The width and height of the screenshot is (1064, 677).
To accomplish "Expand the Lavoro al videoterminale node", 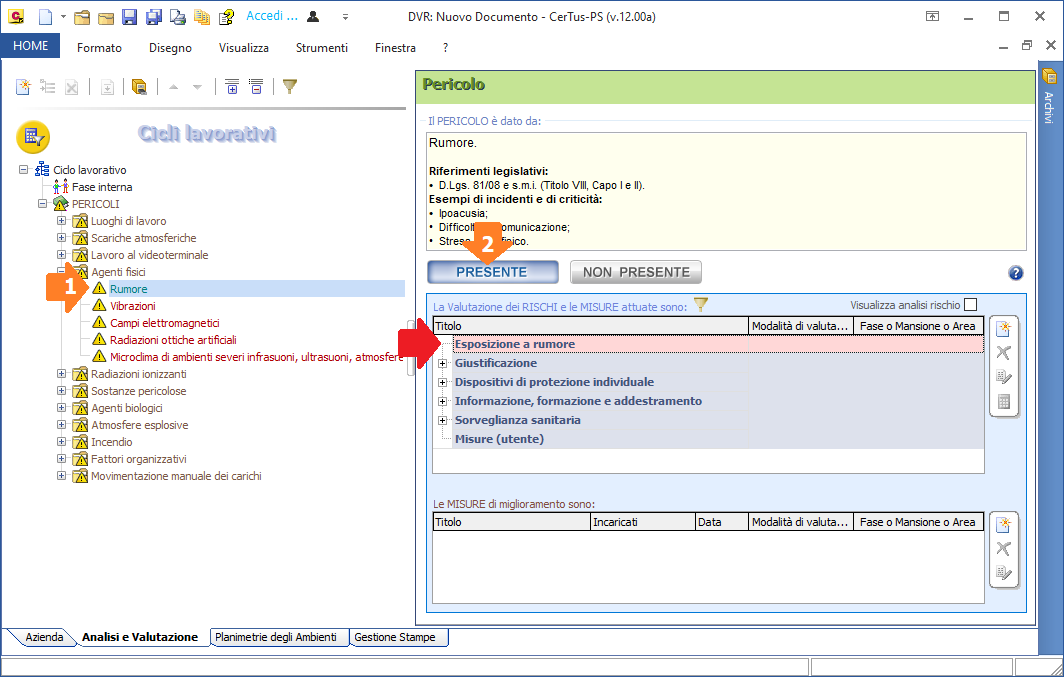I will [62, 254].
